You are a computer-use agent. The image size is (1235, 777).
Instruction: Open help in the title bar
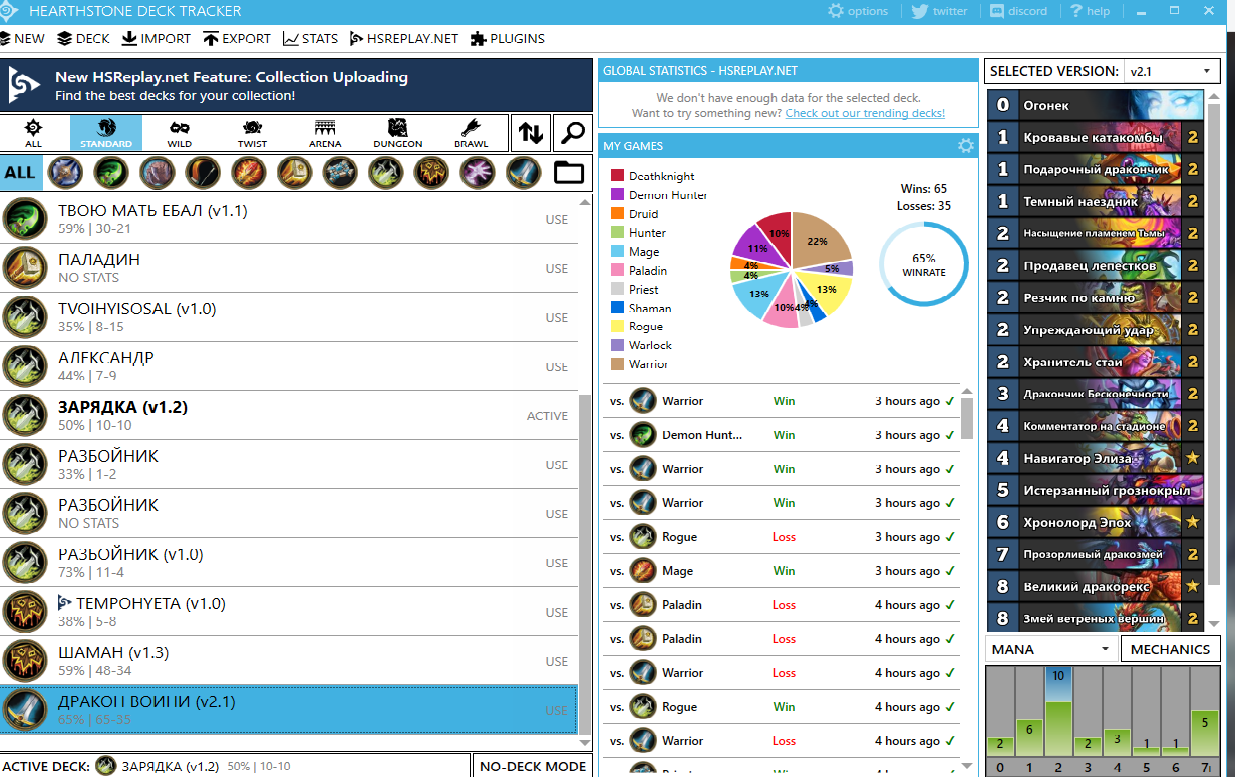pyautogui.click(x=1089, y=11)
